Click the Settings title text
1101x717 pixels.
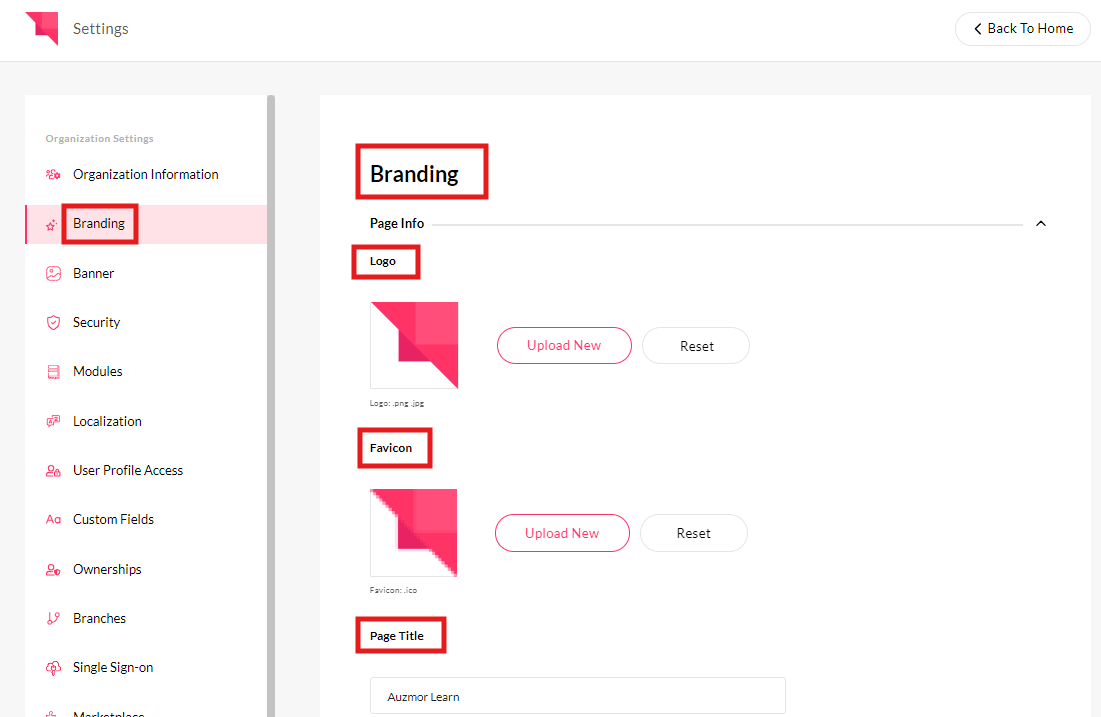pos(100,29)
